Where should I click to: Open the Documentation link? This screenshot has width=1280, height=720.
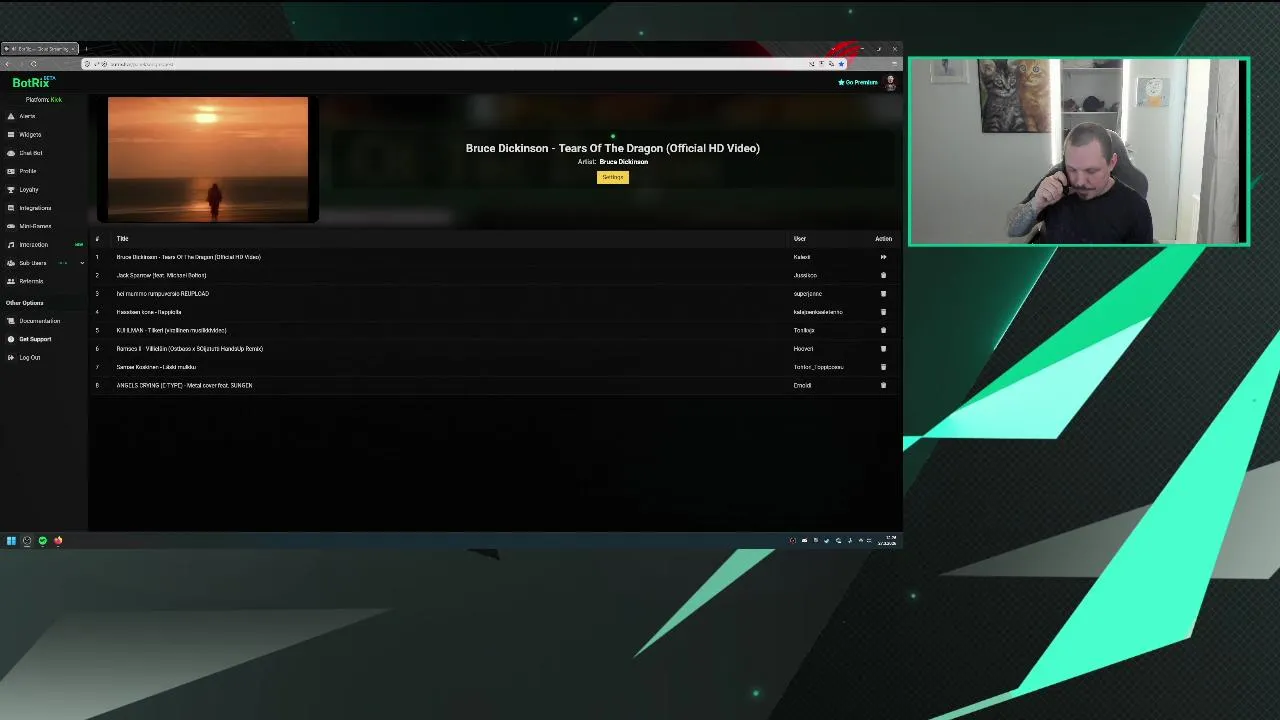tap(40, 321)
